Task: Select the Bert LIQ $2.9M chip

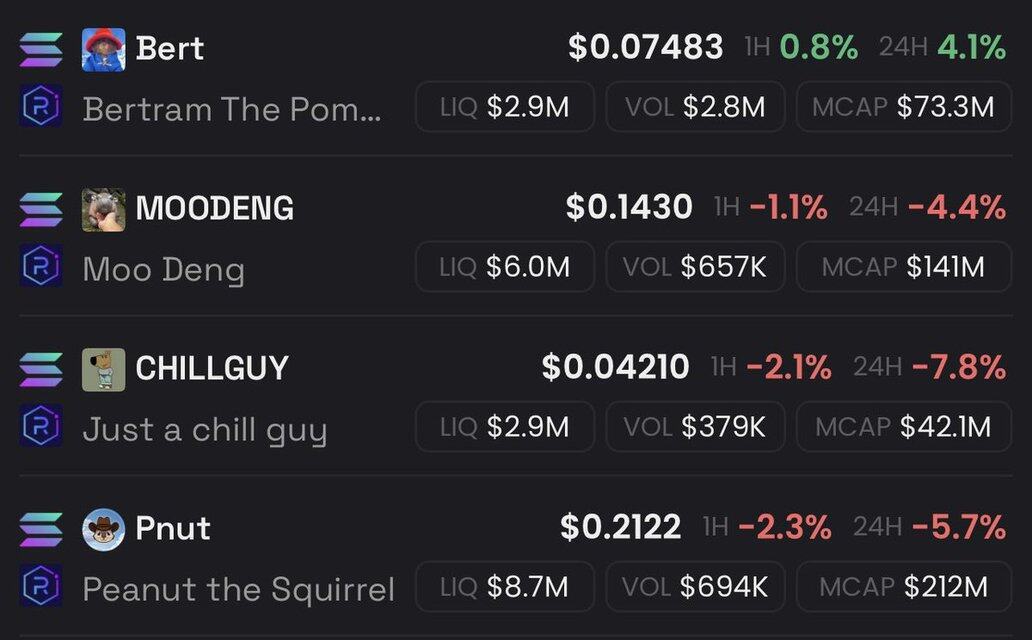Action: tap(505, 107)
